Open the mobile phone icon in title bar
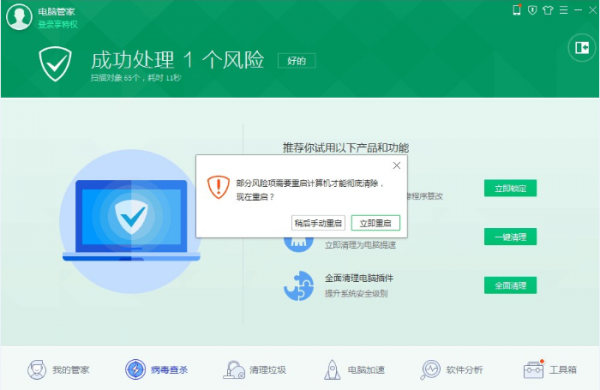Viewport: 600px width, 390px height. tap(517, 10)
